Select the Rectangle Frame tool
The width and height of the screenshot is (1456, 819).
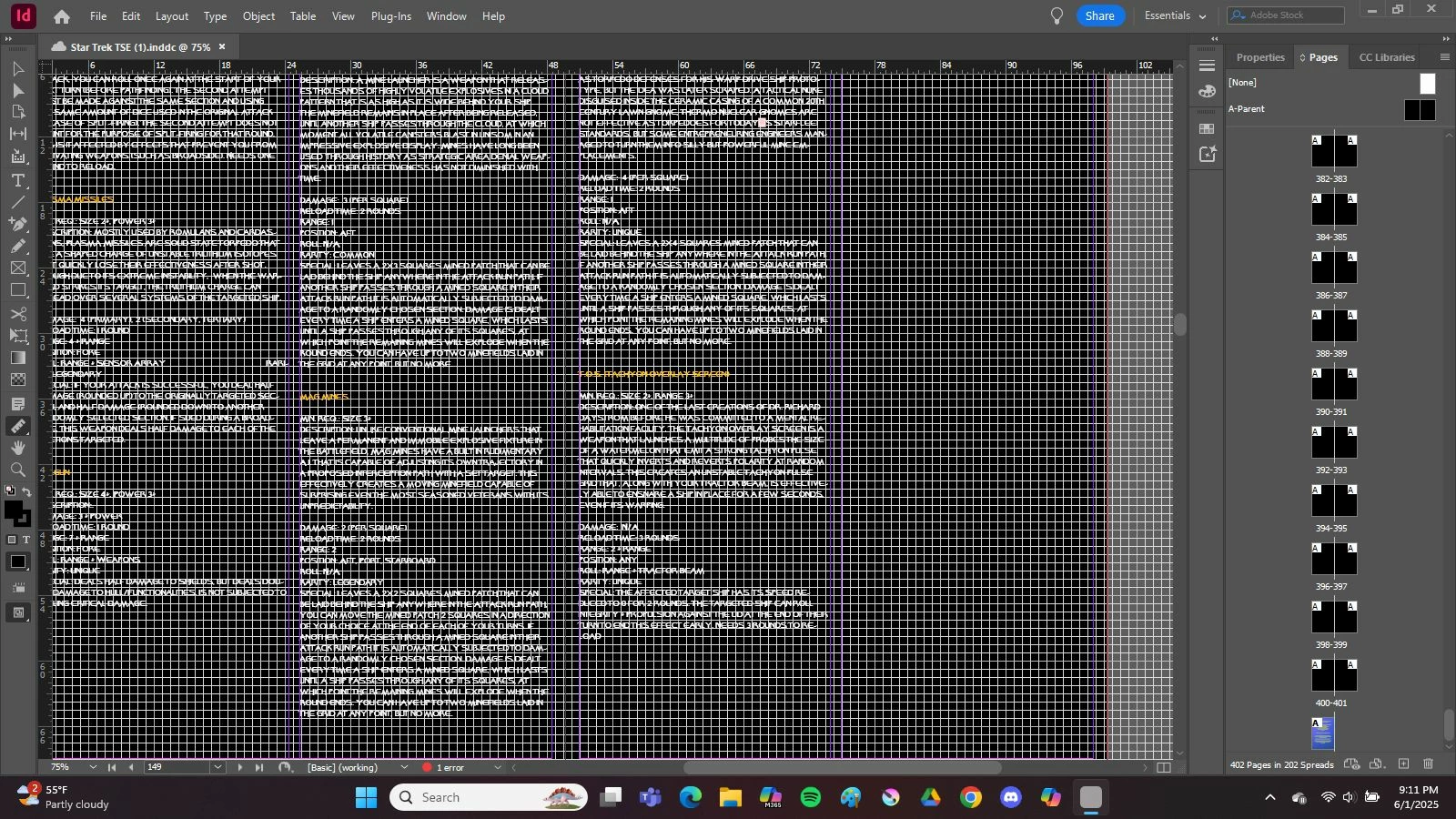[x=18, y=268]
